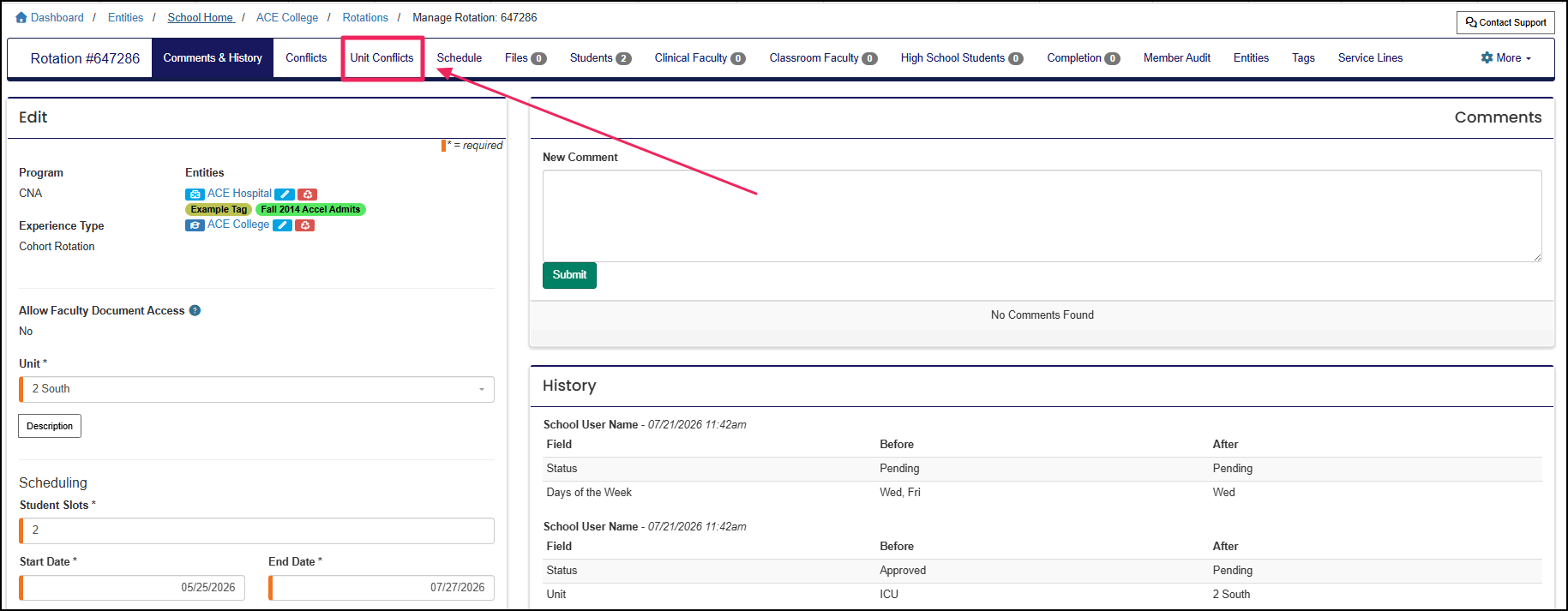Image resolution: width=1568 pixels, height=611 pixels.
Task: Click the Files count badge
Action: 538,58
